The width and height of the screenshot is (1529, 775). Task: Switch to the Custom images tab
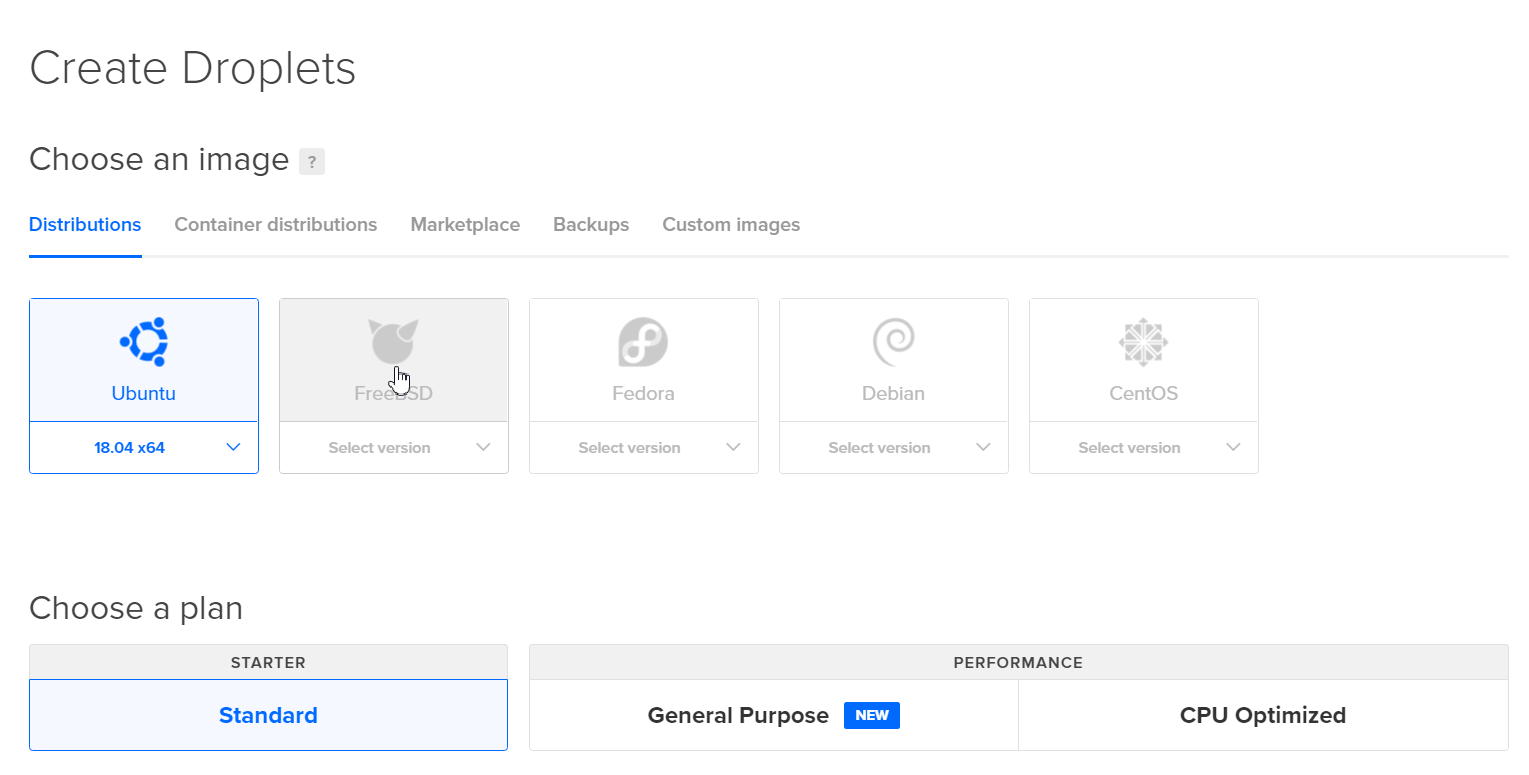(x=731, y=225)
